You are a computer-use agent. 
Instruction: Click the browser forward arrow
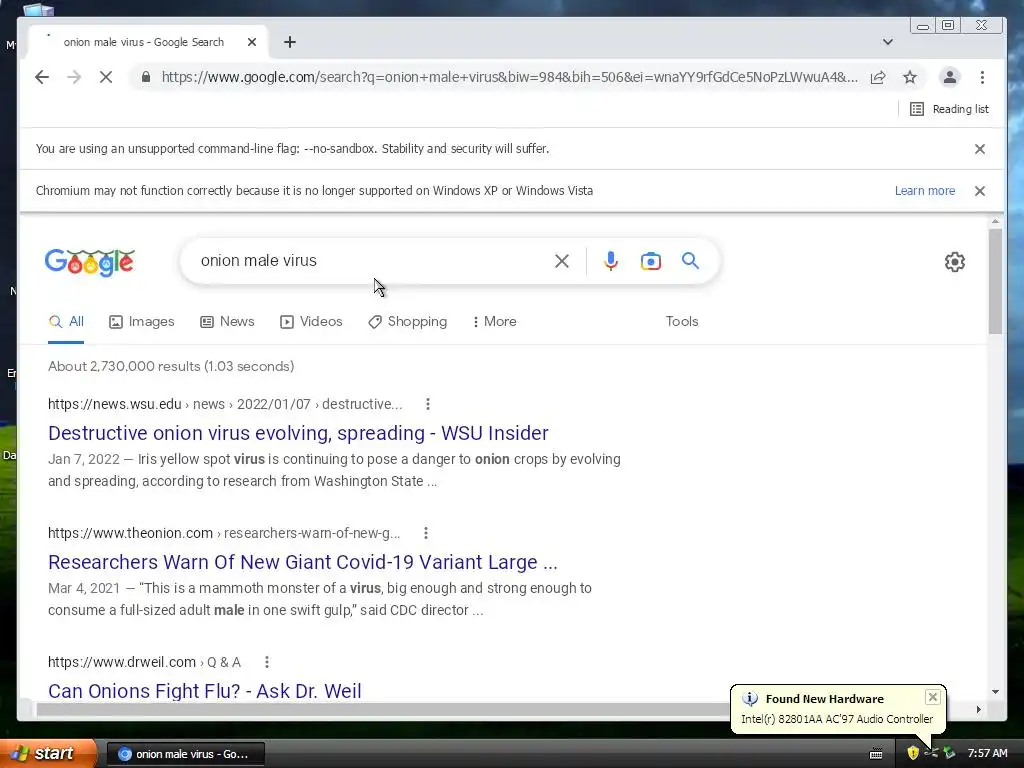tap(74, 77)
